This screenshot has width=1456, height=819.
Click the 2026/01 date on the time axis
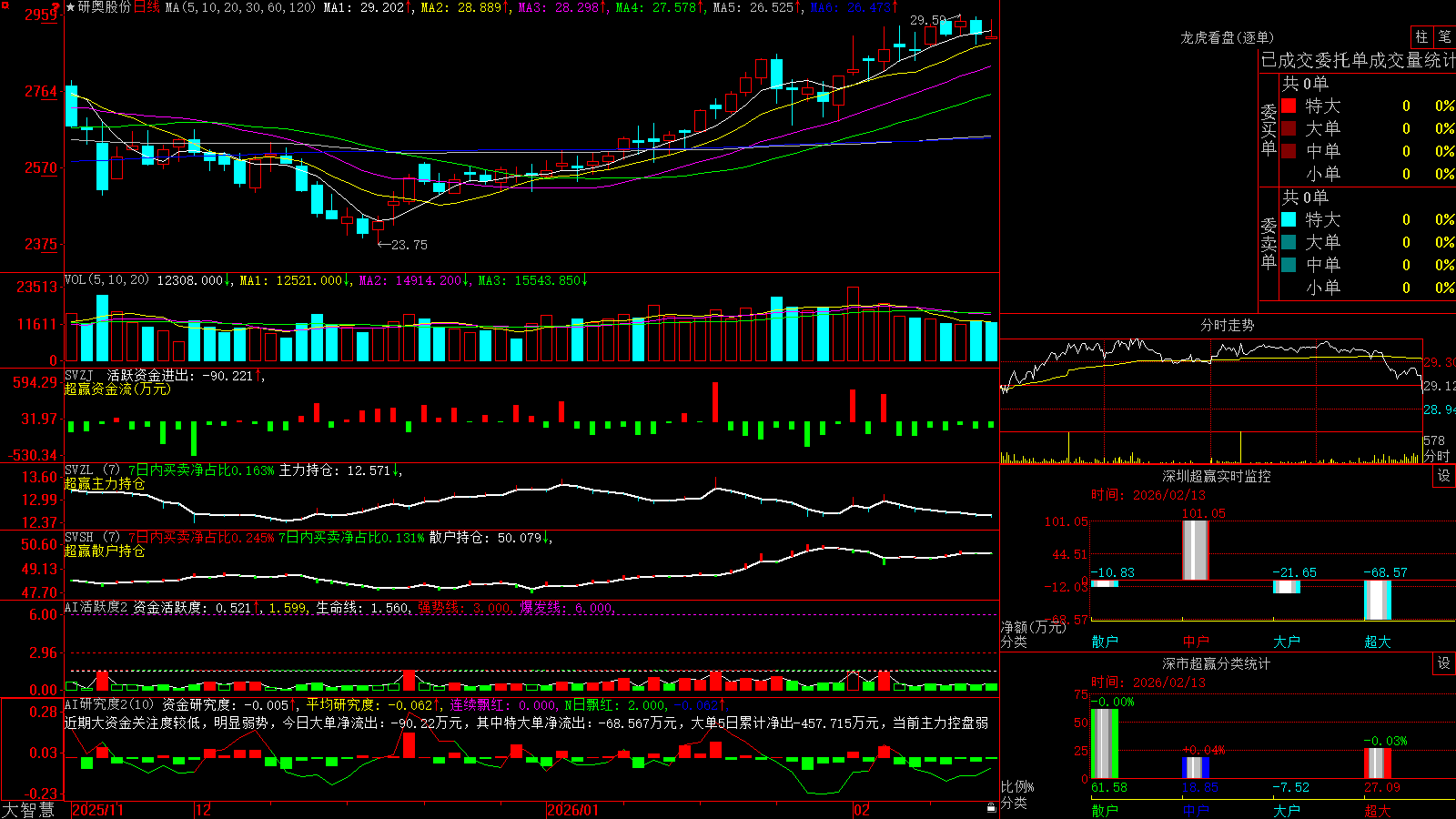point(573,810)
